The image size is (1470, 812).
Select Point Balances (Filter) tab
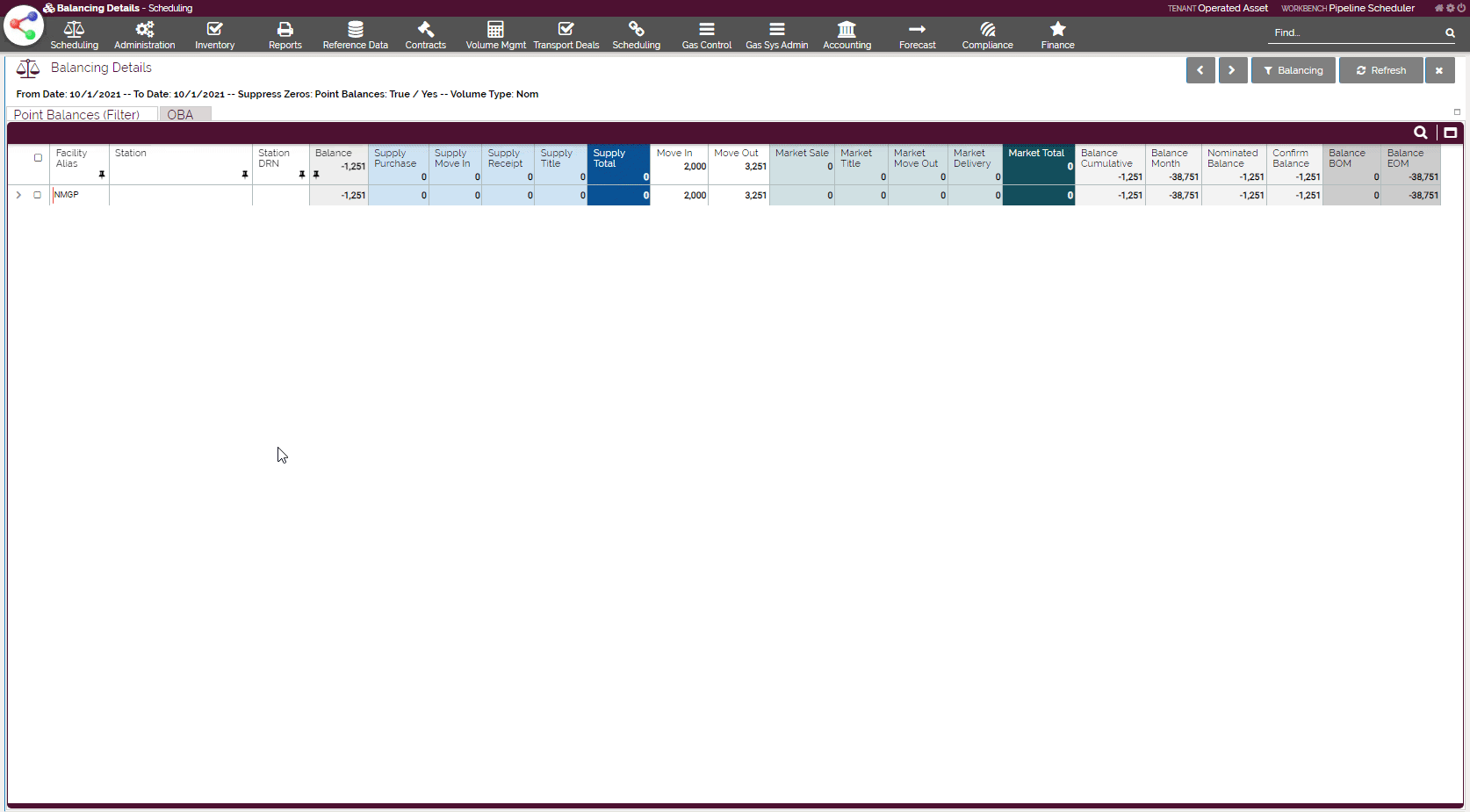click(77, 115)
